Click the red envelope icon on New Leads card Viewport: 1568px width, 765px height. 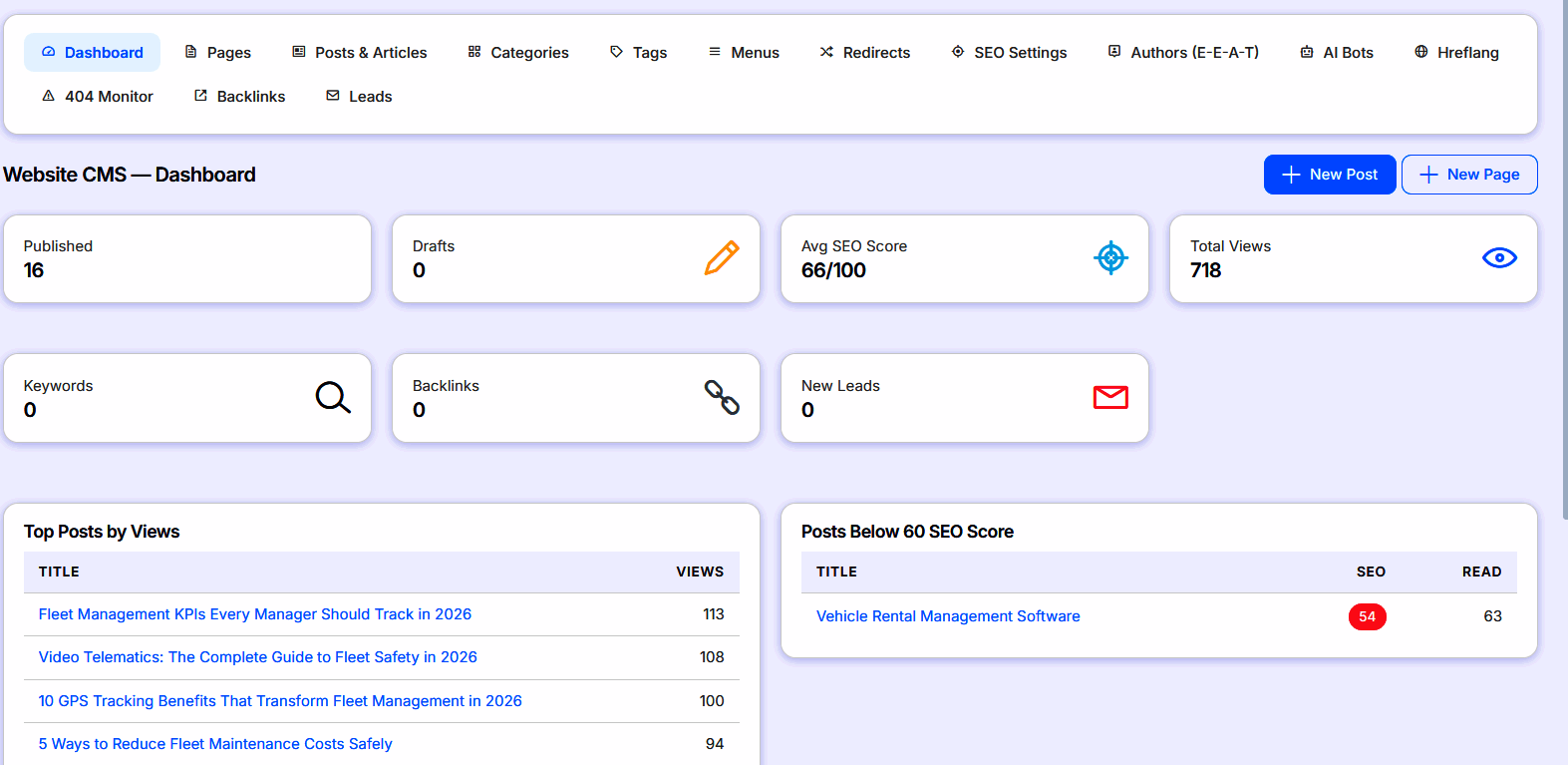(x=1110, y=397)
